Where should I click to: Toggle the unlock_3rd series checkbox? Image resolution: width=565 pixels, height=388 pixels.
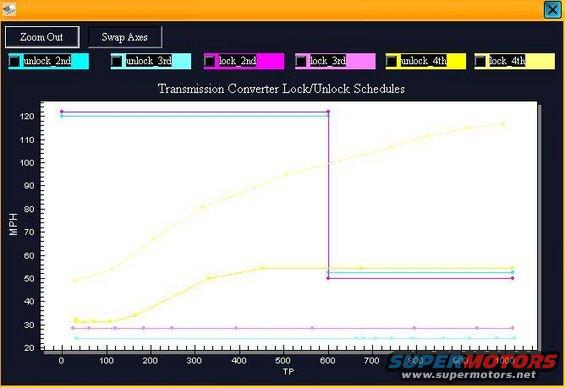[117, 61]
